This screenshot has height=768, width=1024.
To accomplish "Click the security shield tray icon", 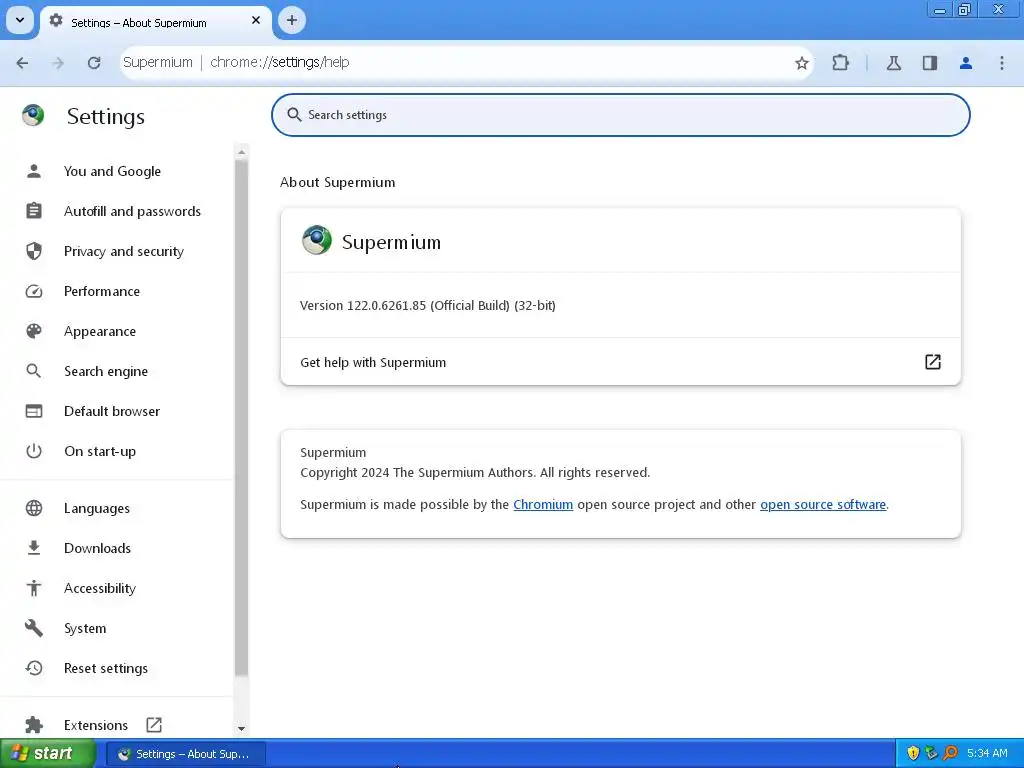I will [x=913, y=753].
